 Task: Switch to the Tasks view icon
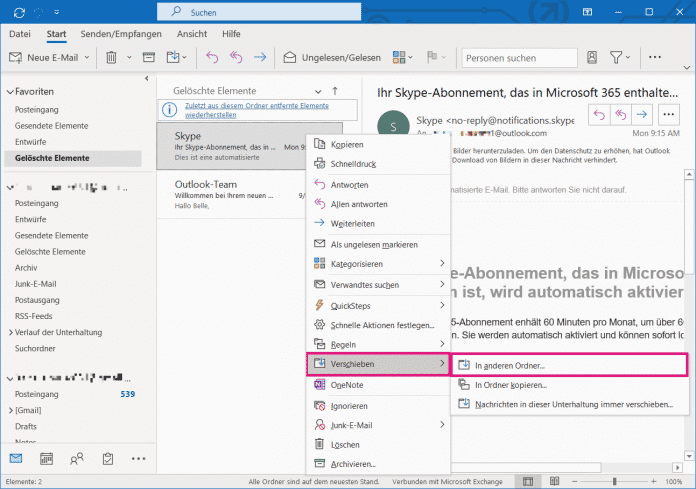108,458
